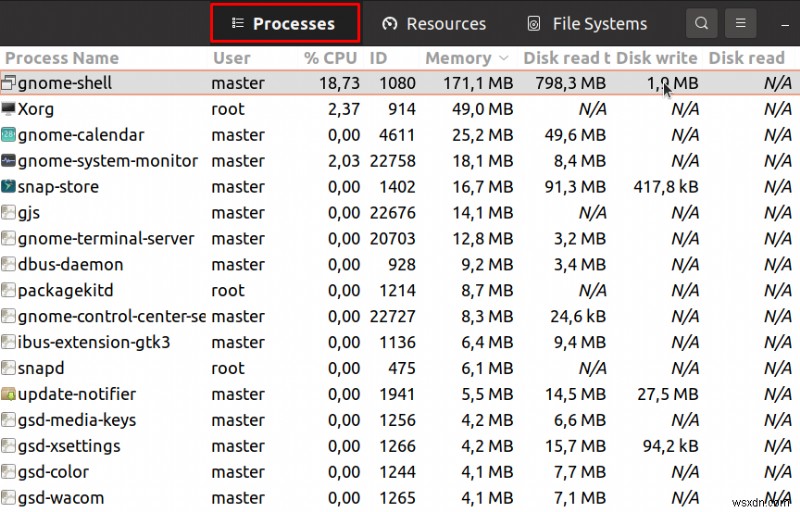Click the Xorg monitor icon
This screenshot has height=512, width=800.
(x=8, y=108)
